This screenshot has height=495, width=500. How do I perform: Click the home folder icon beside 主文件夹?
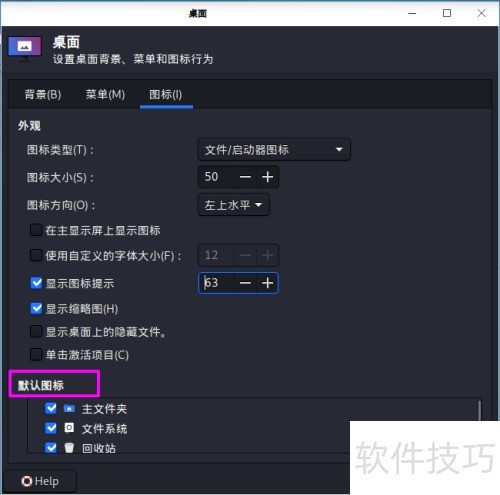click(69, 409)
